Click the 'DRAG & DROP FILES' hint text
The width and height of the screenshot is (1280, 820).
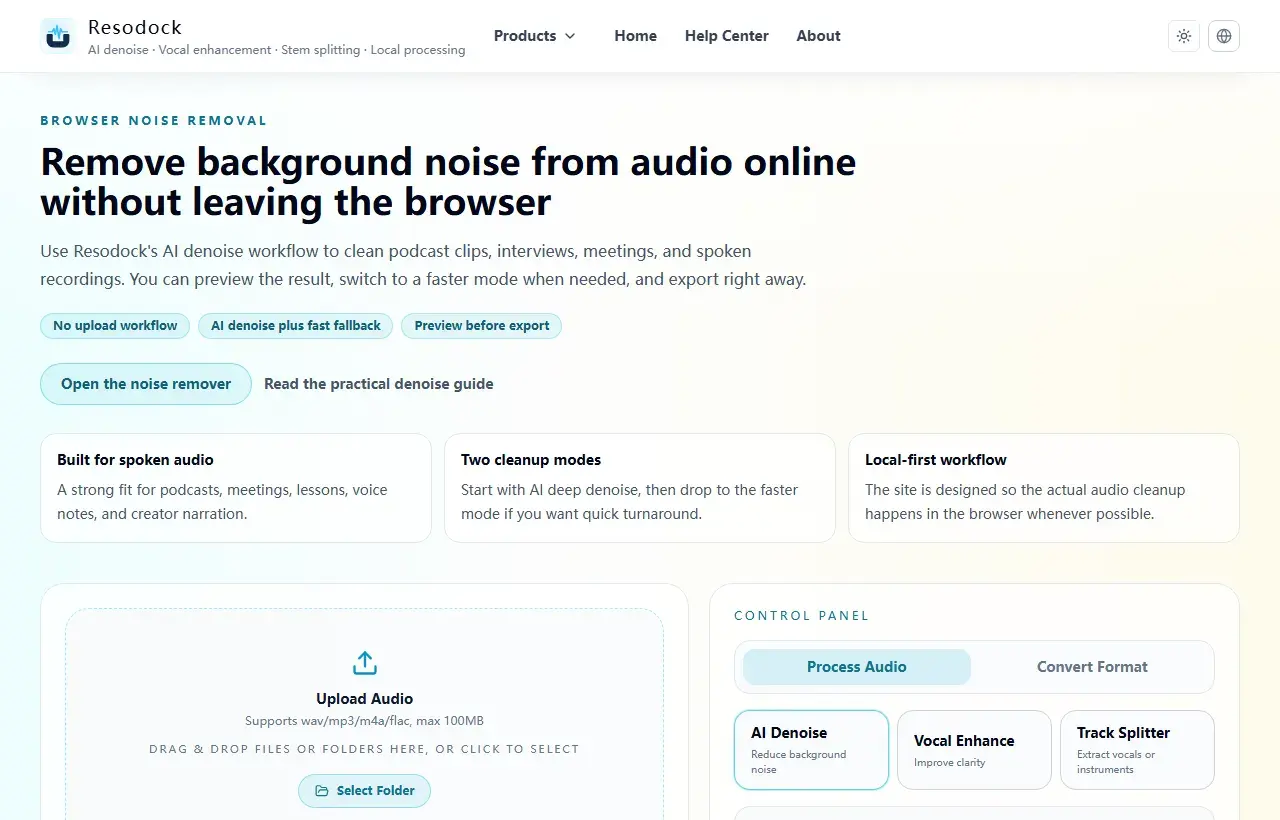364,749
